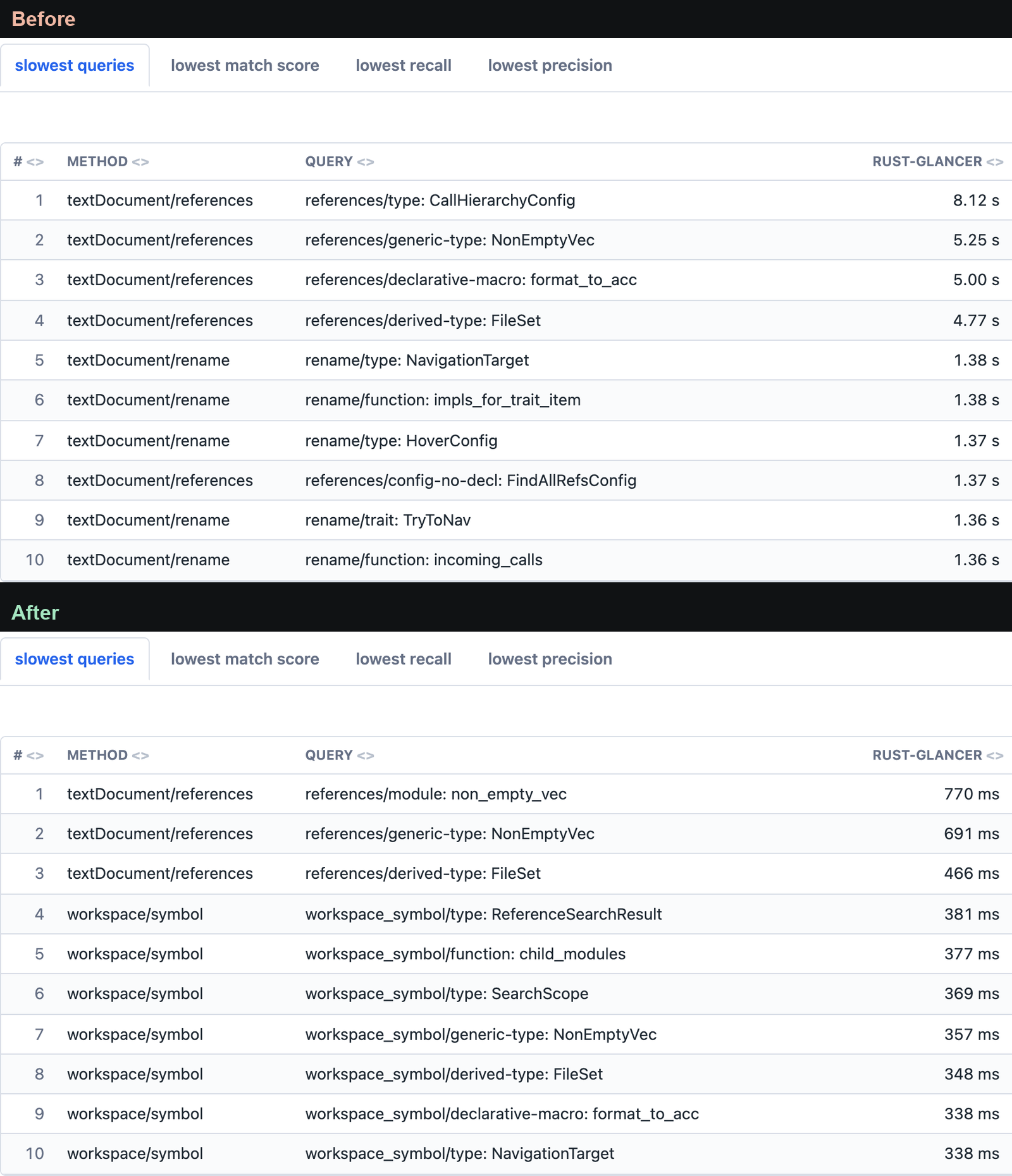Open 'lowest recall' tab in After panel

click(x=404, y=659)
